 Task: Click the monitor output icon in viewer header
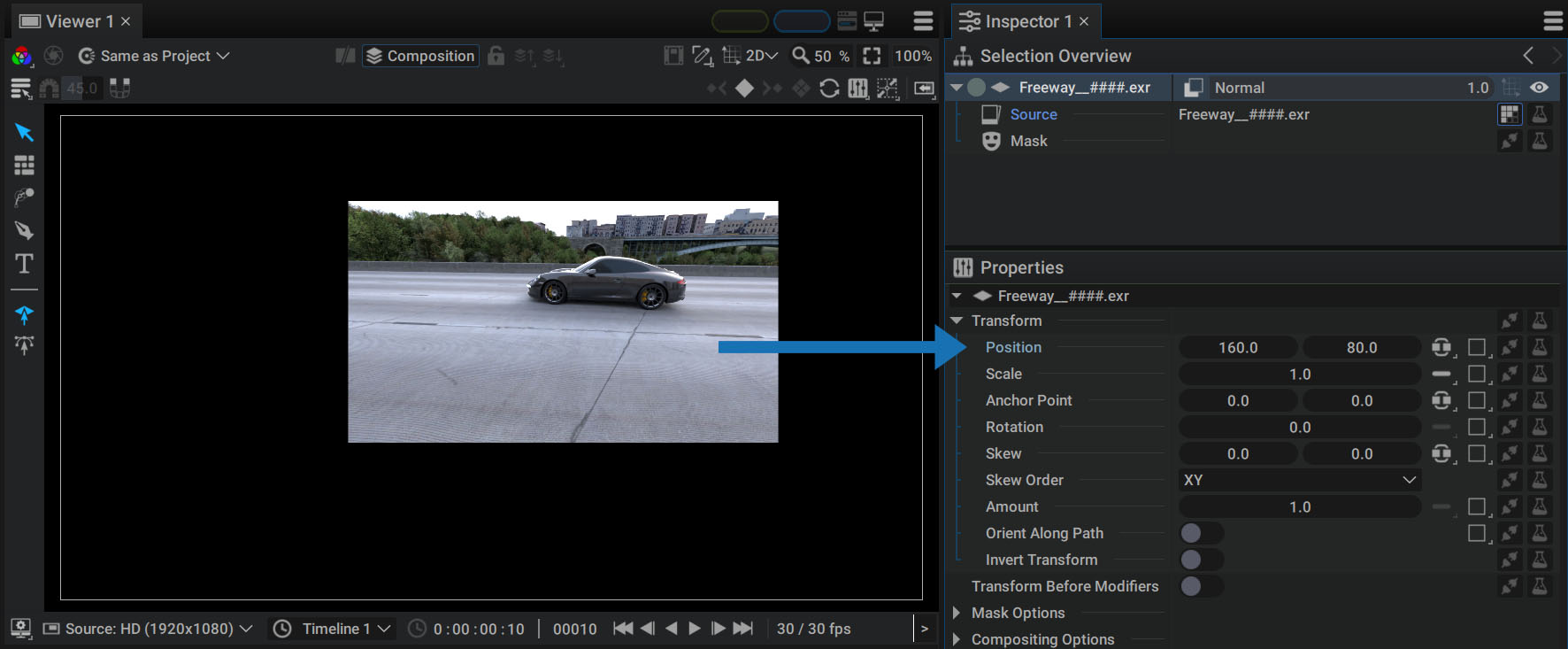coord(874,20)
